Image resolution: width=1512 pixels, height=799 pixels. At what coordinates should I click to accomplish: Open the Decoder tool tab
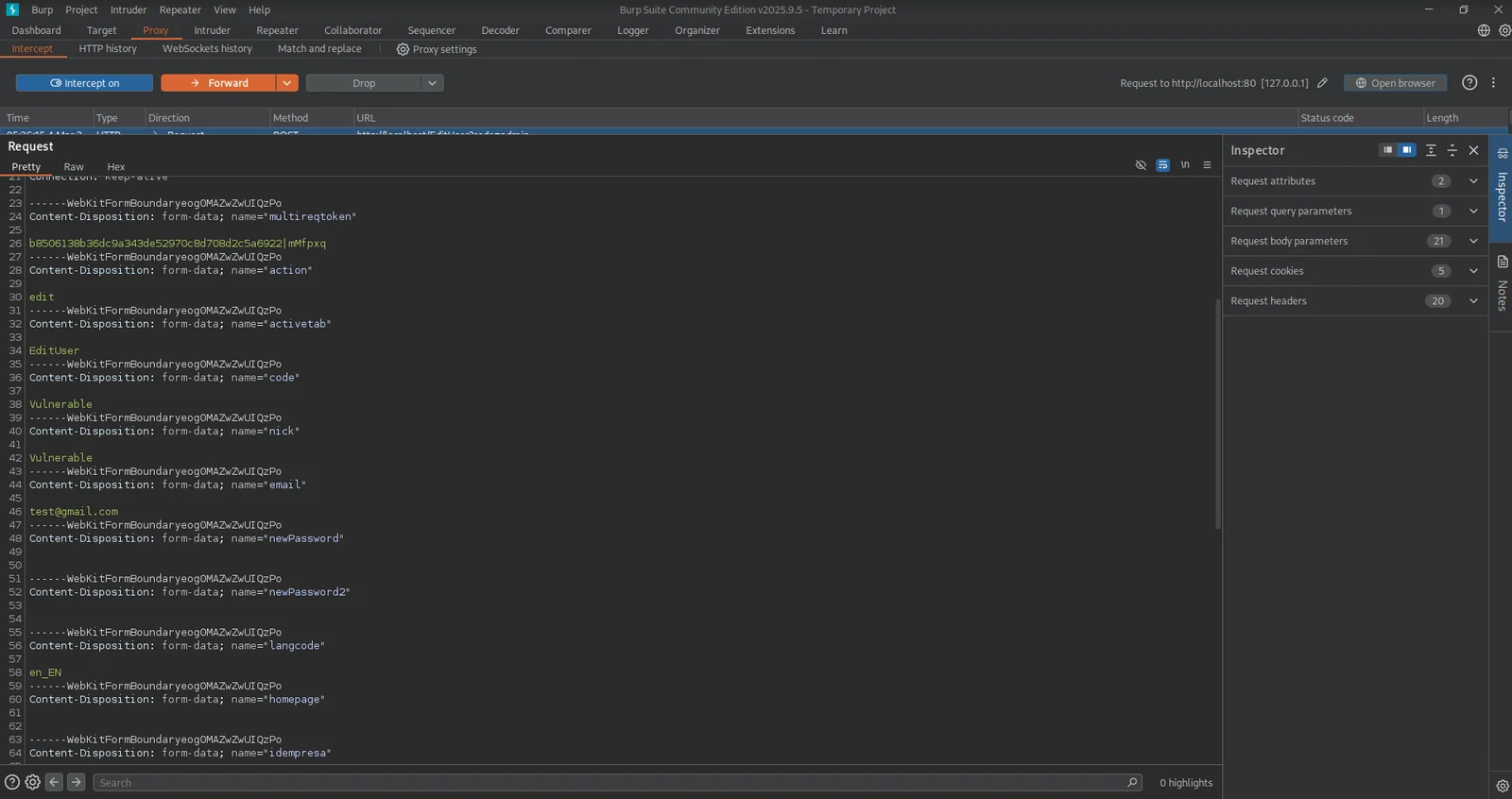(500, 30)
